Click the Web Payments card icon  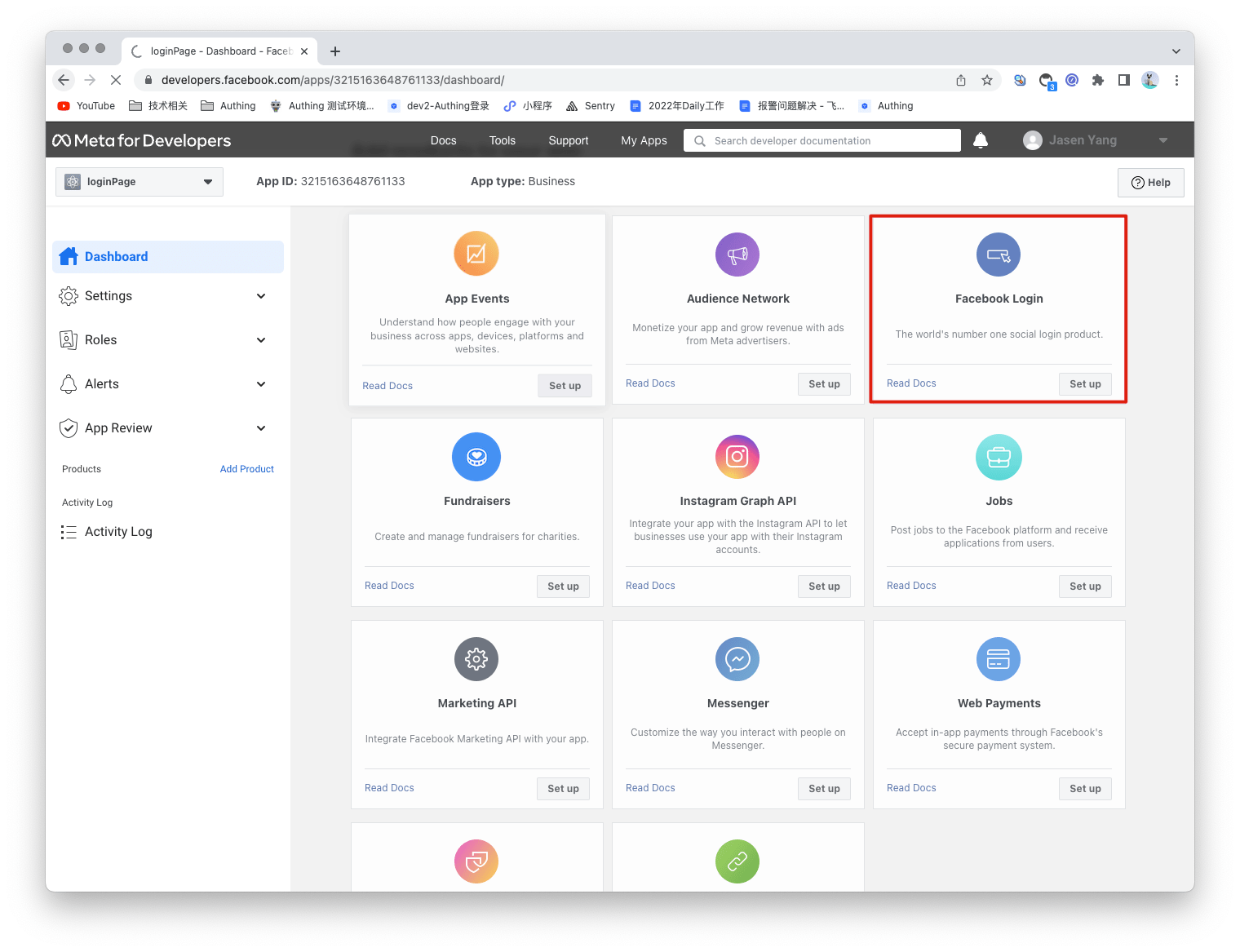coord(999,659)
